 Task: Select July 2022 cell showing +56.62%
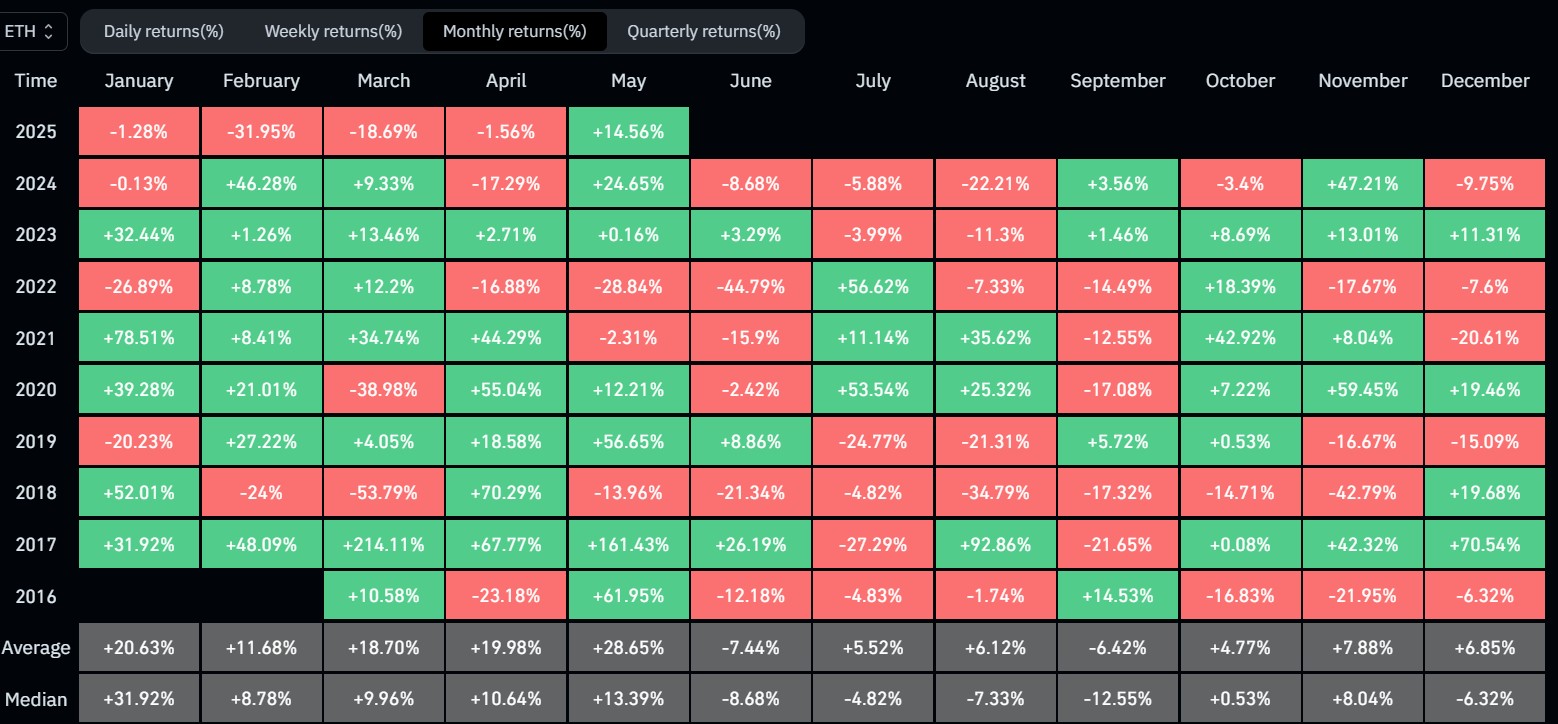[873, 287]
